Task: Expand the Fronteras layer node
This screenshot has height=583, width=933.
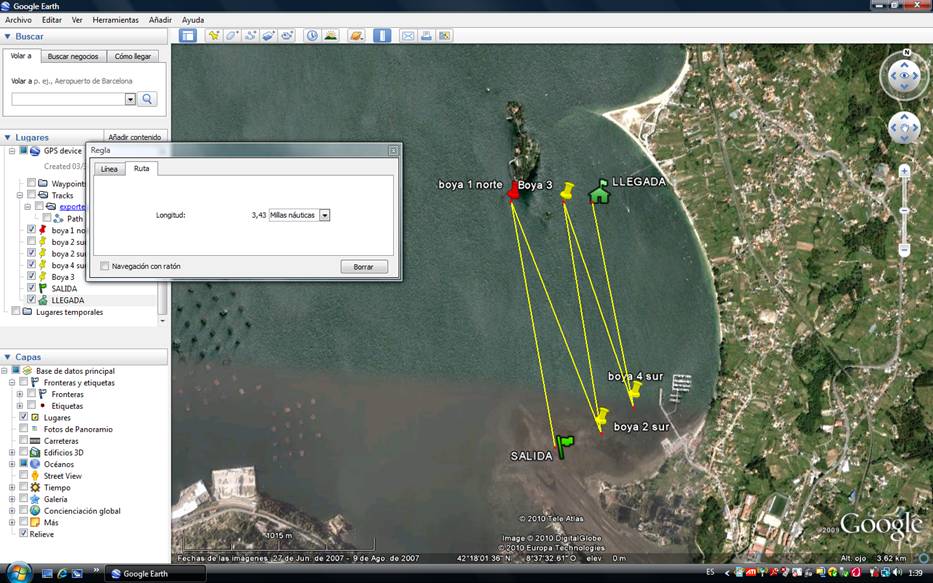Action: (20, 394)
